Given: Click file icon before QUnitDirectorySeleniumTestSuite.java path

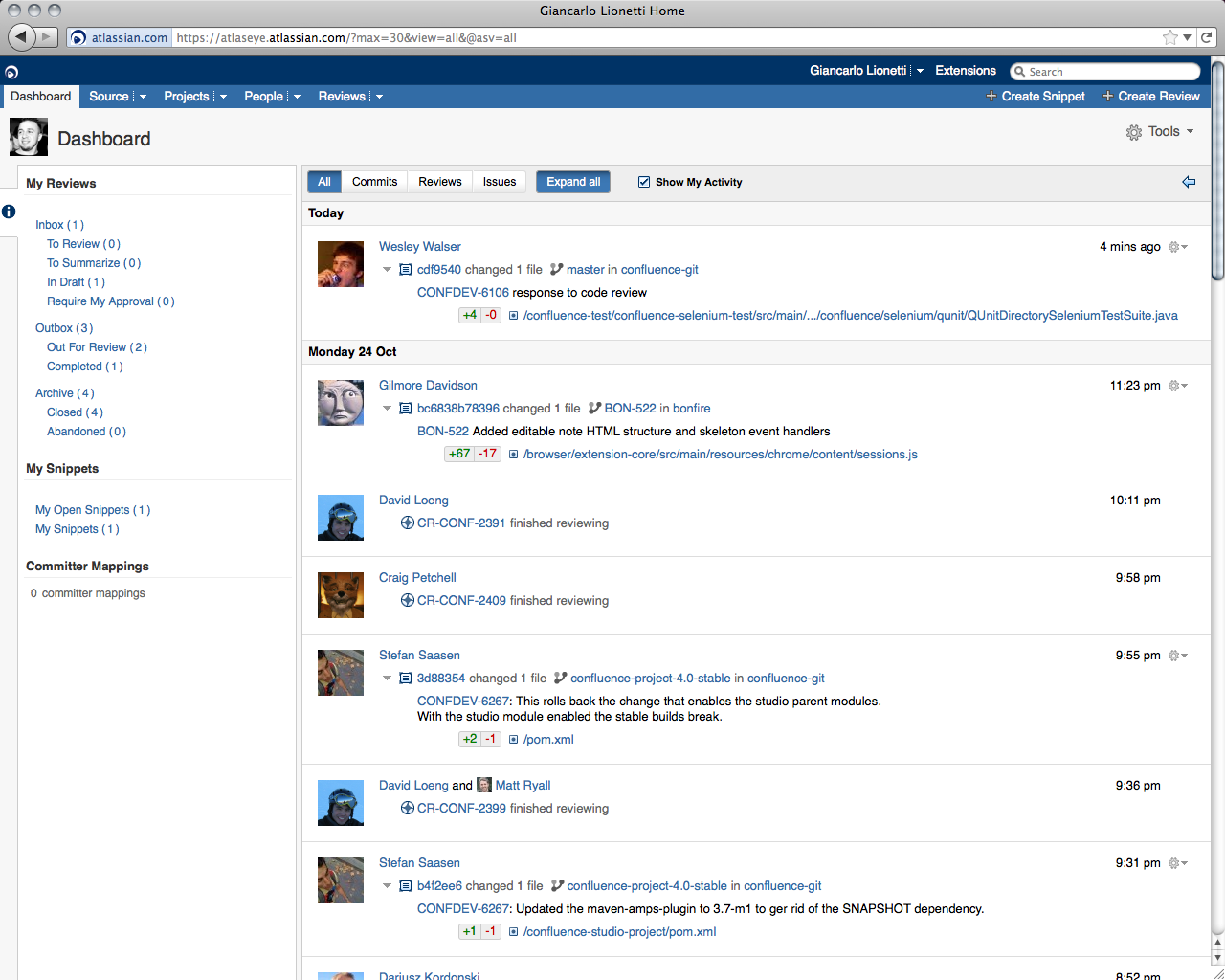Looking at the screenshot, I should [x=513, y=316].
